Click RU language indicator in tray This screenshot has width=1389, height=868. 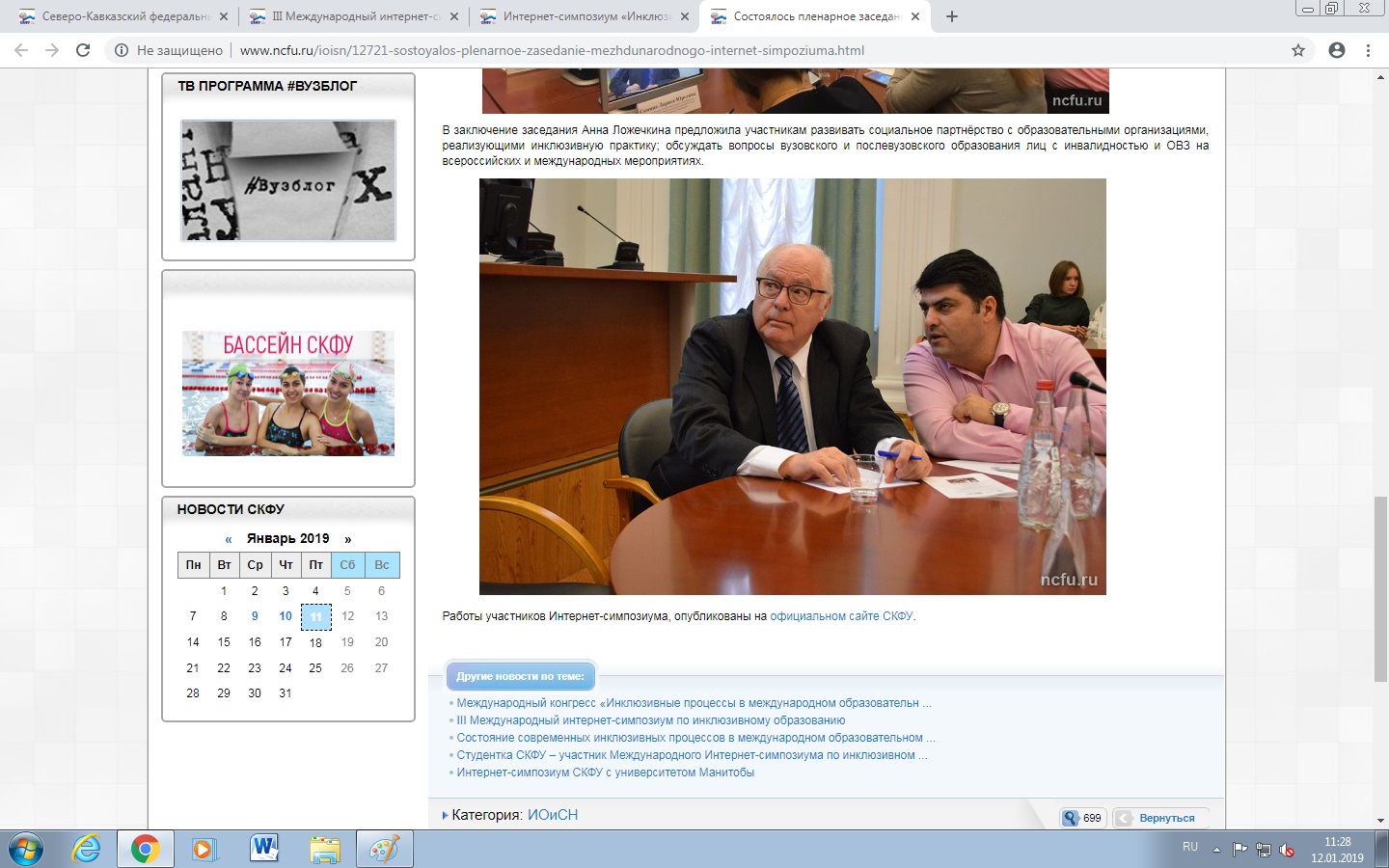point(1190,847)
